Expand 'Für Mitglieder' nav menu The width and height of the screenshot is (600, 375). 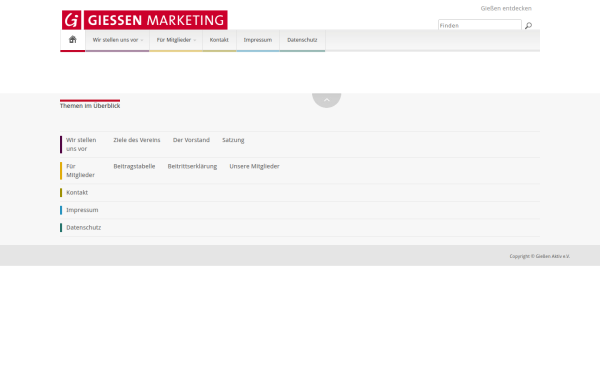(176, 40)
